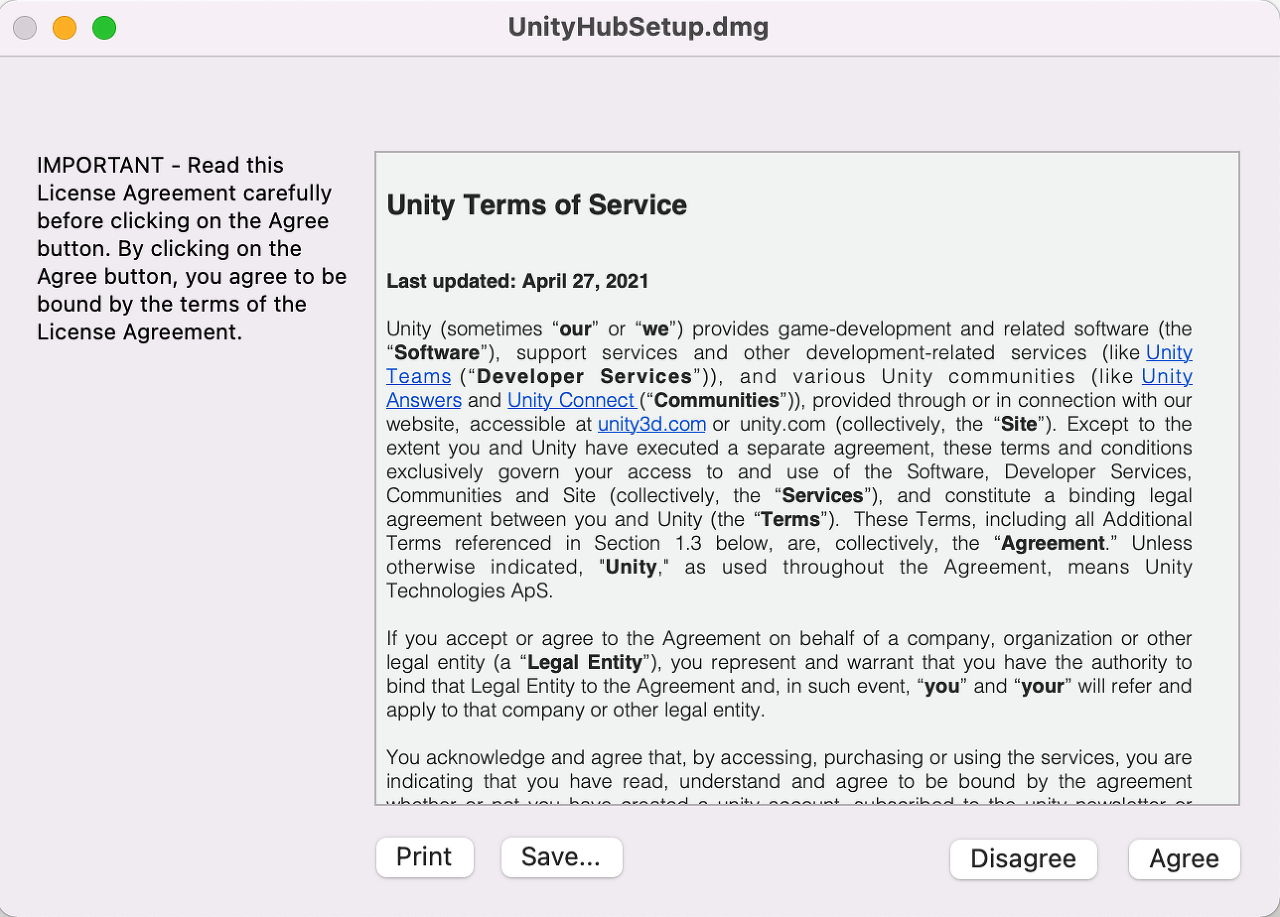Click the 'Technologies ApS.' text
Image resolution: width=1280 pixels, height=917 pixels.
pyautogui.click(x=470, y=591)
